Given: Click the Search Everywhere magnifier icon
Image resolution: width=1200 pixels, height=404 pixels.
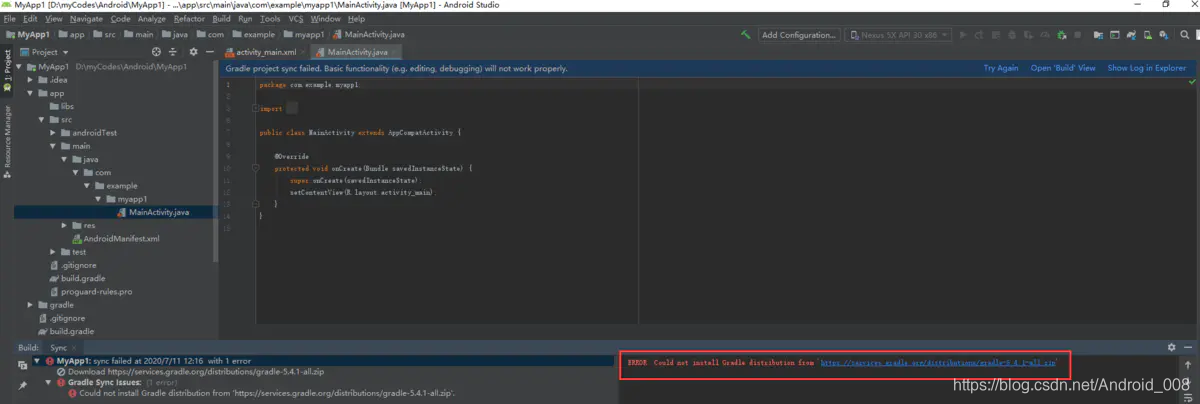Looking at the screenshot, I should tap(1185, 35).
